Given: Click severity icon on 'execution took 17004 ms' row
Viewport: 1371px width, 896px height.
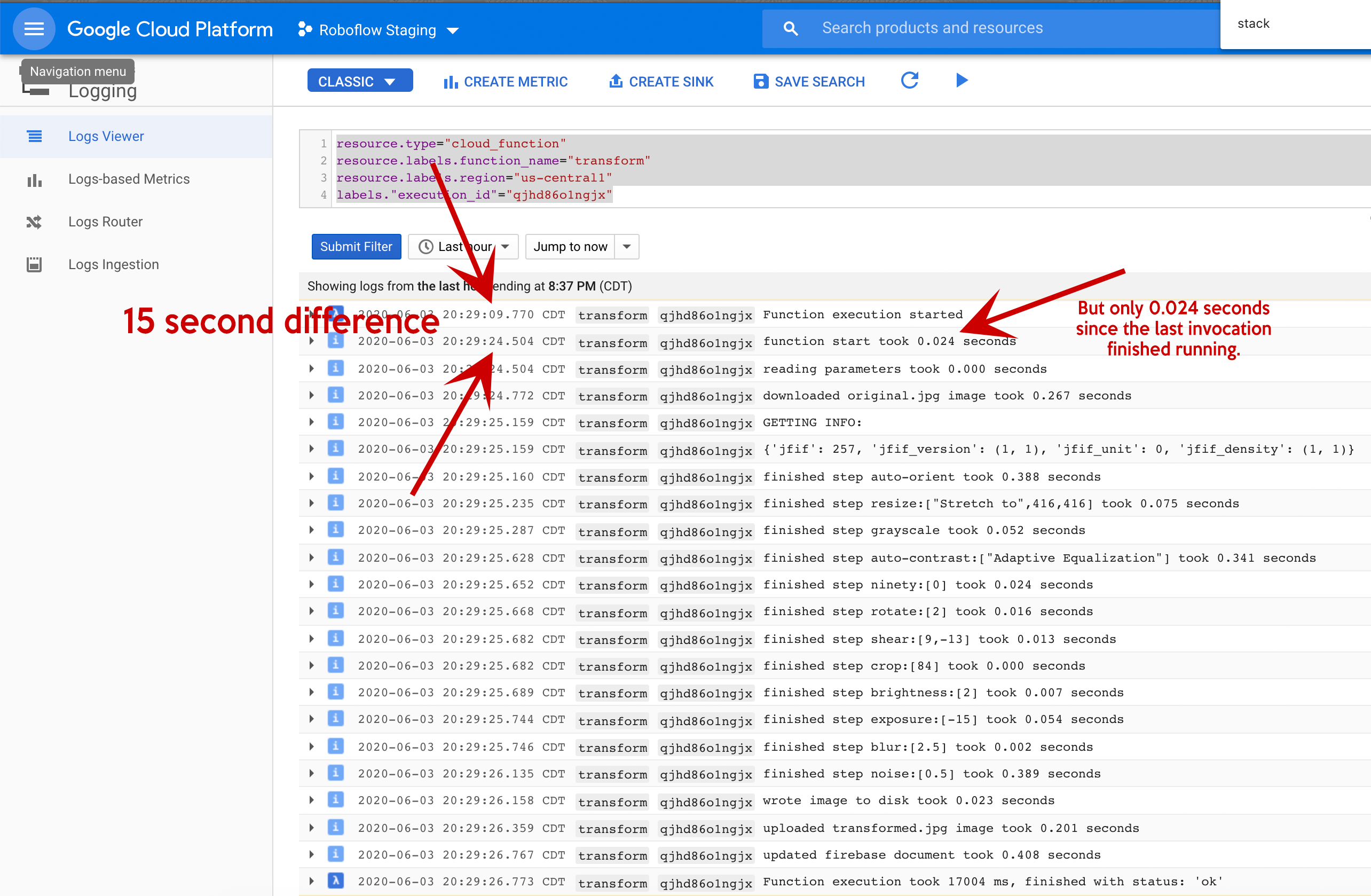Looking at the screenshot, I should tap(336, 881).
